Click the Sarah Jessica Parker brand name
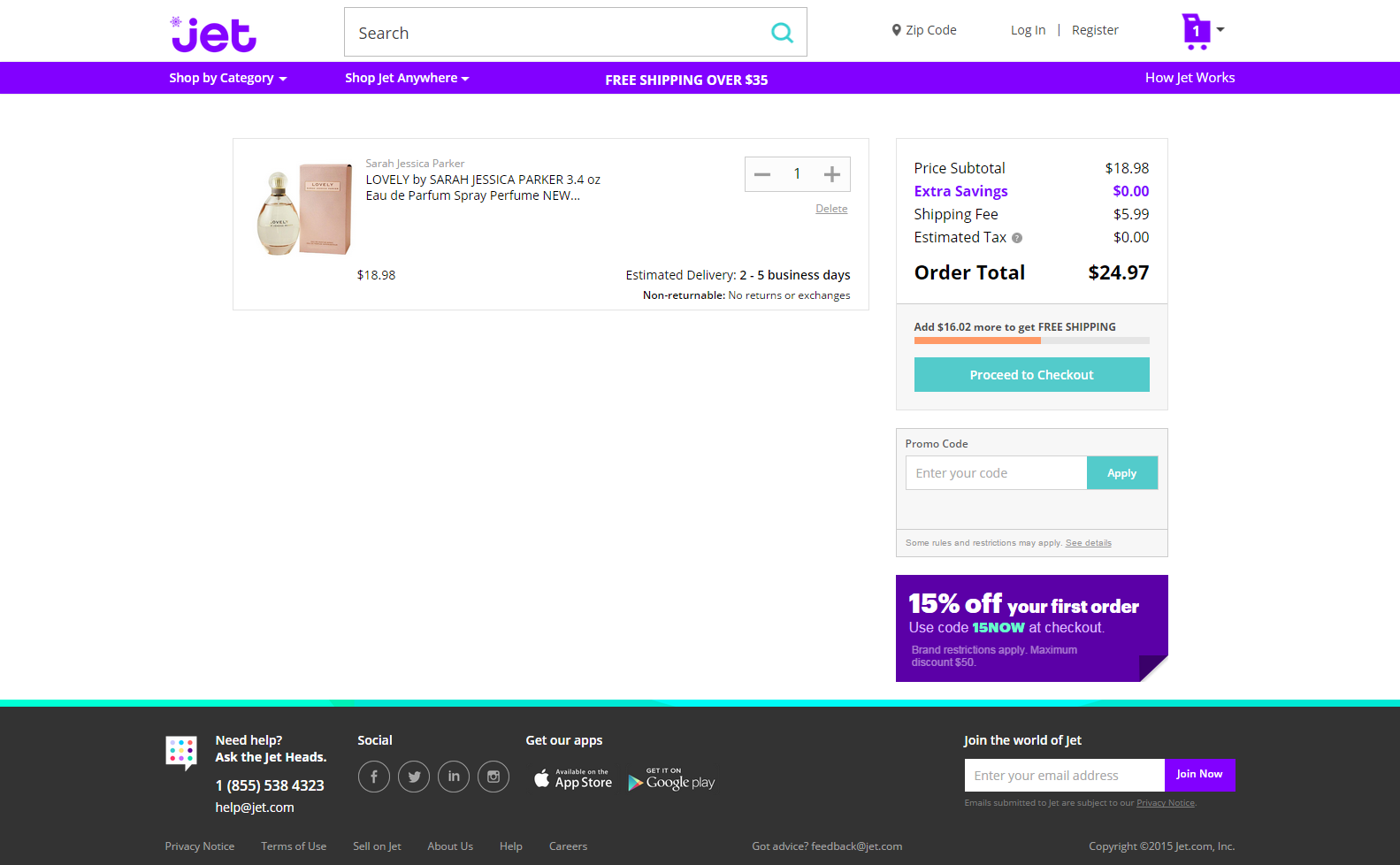This screenshot has width=1400, height=865. (415, 164)
